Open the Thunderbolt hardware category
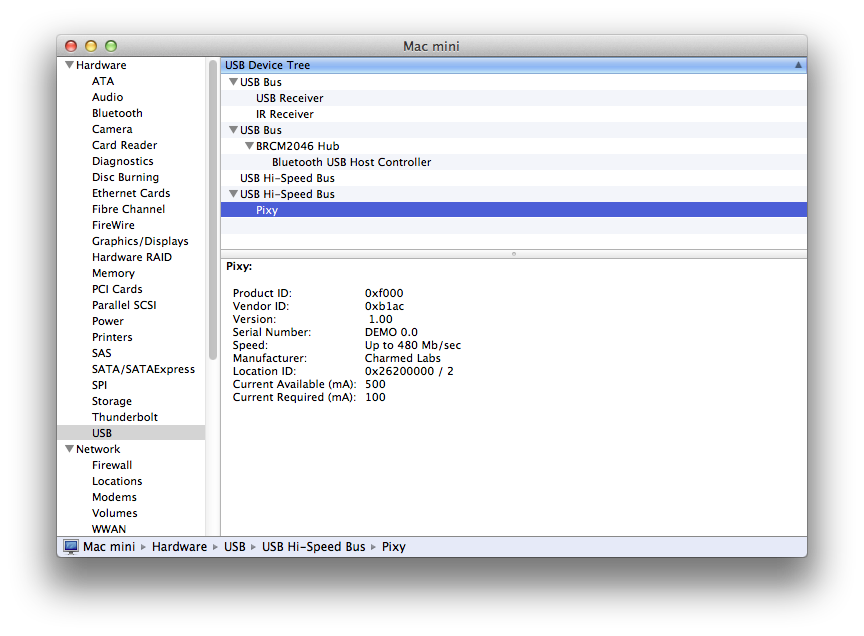Viewport: 864px width, 636px height. click(x=125, y=417)
